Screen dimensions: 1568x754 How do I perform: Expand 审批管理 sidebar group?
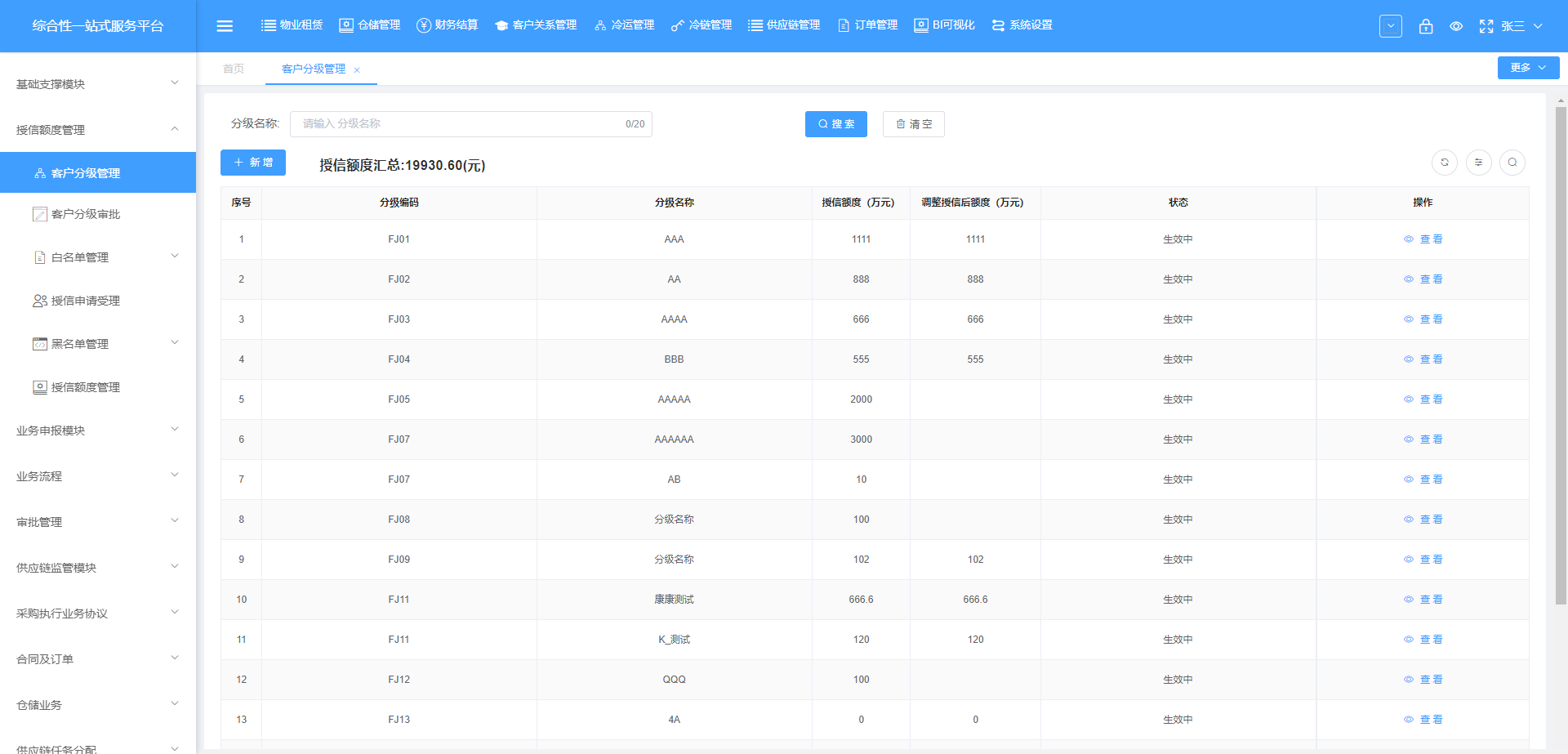[x=98, y=522]
